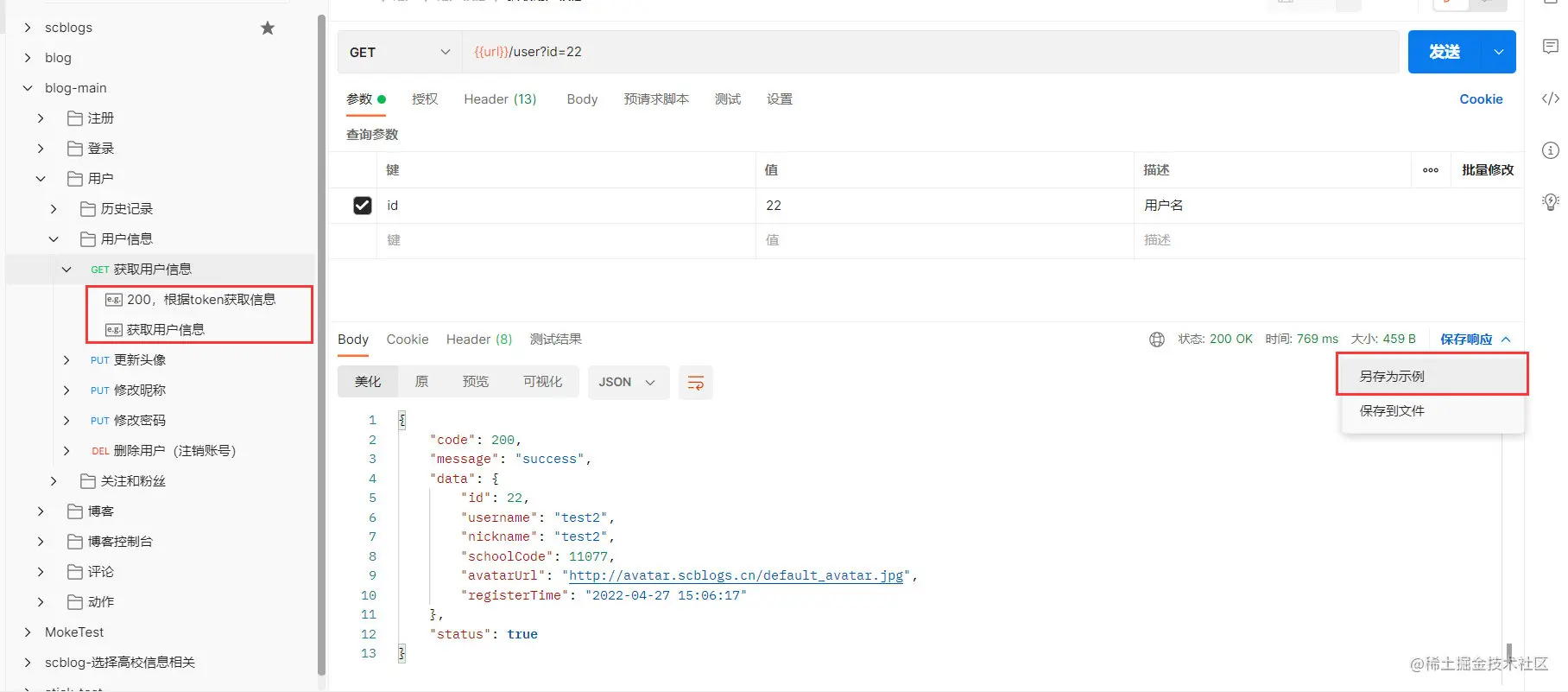This screenshot has width=1568, height=692.
Task: Click the empty 键 key input field
Action: [x=566, y=241]
